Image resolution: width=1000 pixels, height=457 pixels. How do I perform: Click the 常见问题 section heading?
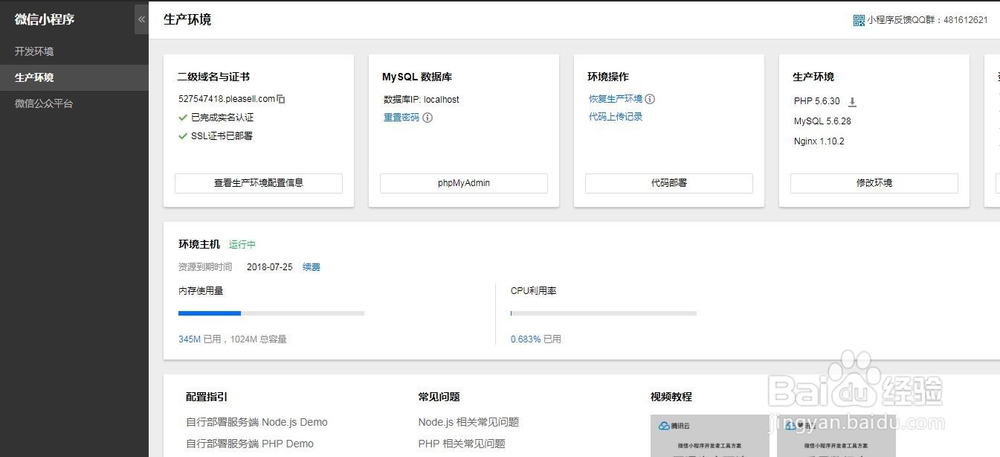[439, 397]
